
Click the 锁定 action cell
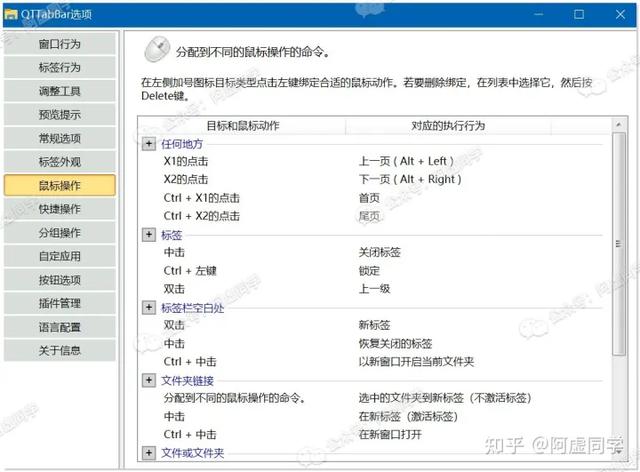tap(369, 271)
